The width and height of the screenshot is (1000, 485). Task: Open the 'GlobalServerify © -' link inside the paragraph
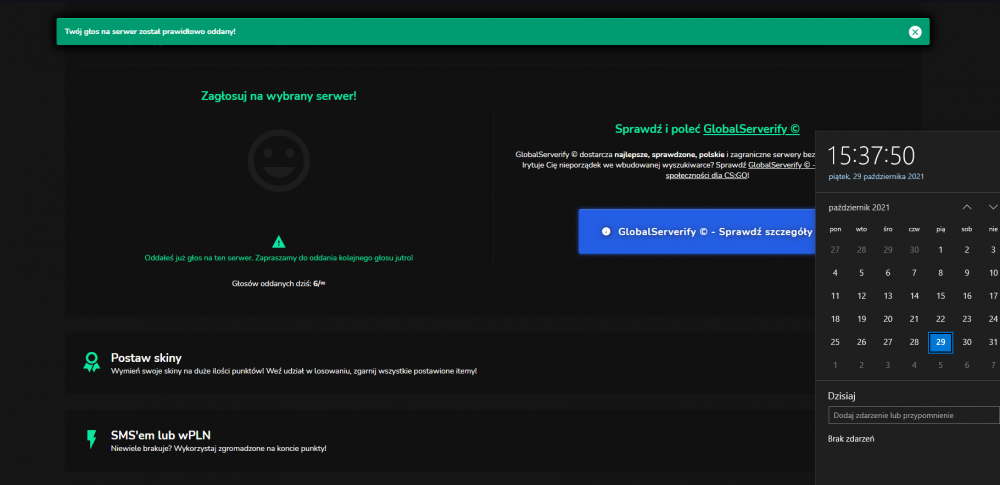[782, 165]
